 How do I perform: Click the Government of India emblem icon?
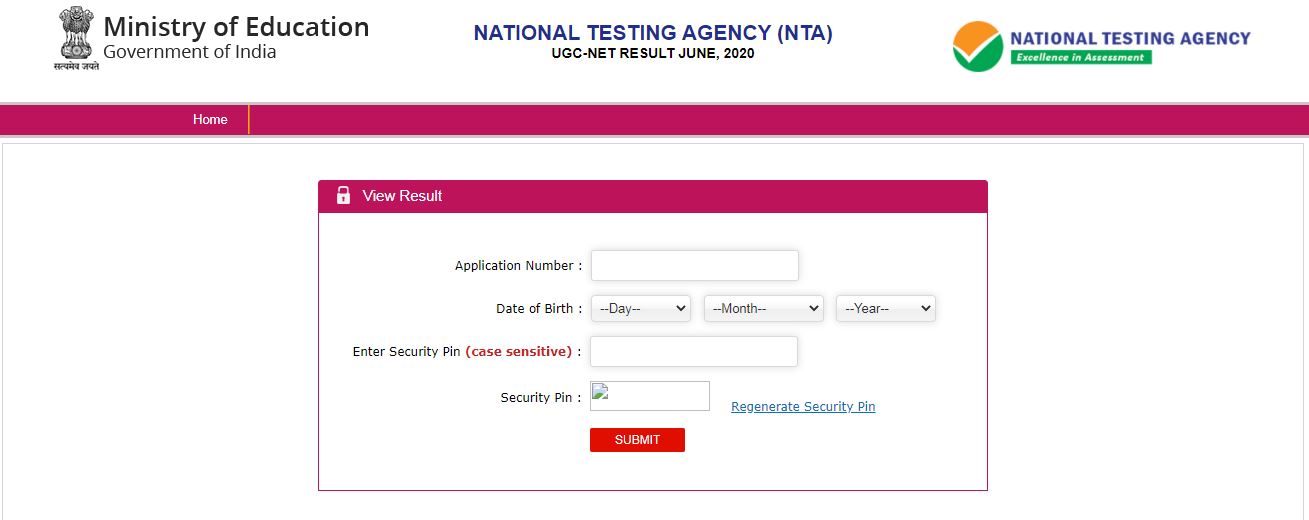point(75,36)
